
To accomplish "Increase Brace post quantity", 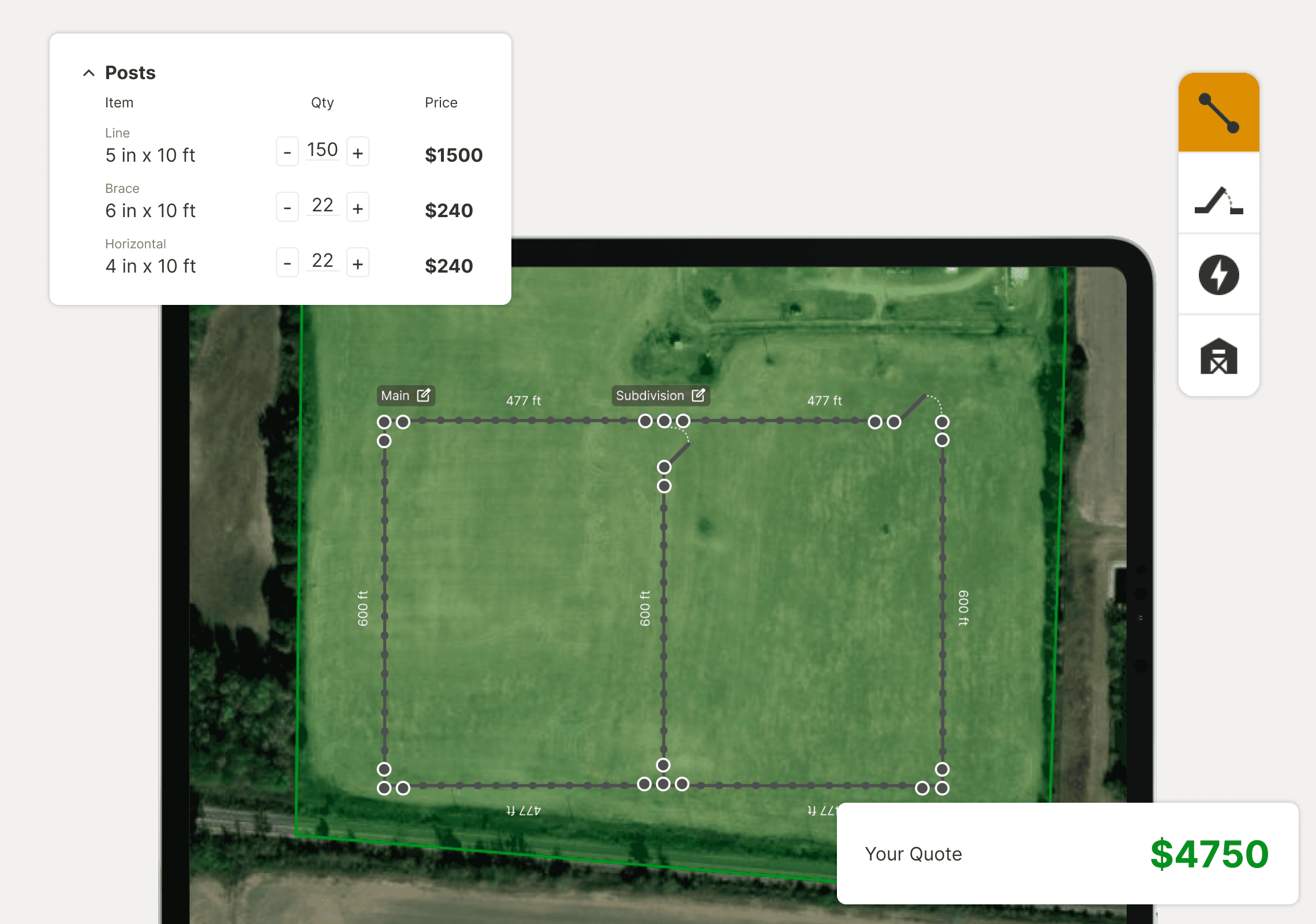I will 358,208.
